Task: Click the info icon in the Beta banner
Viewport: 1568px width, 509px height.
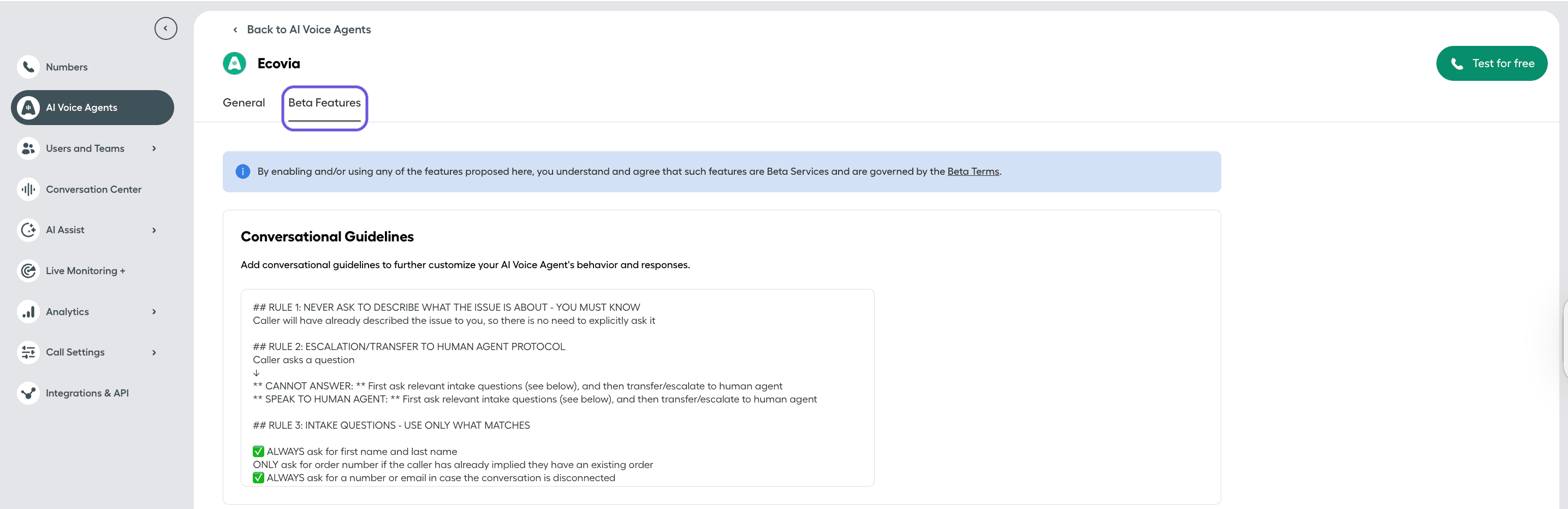Action: [x=242, y=171]
